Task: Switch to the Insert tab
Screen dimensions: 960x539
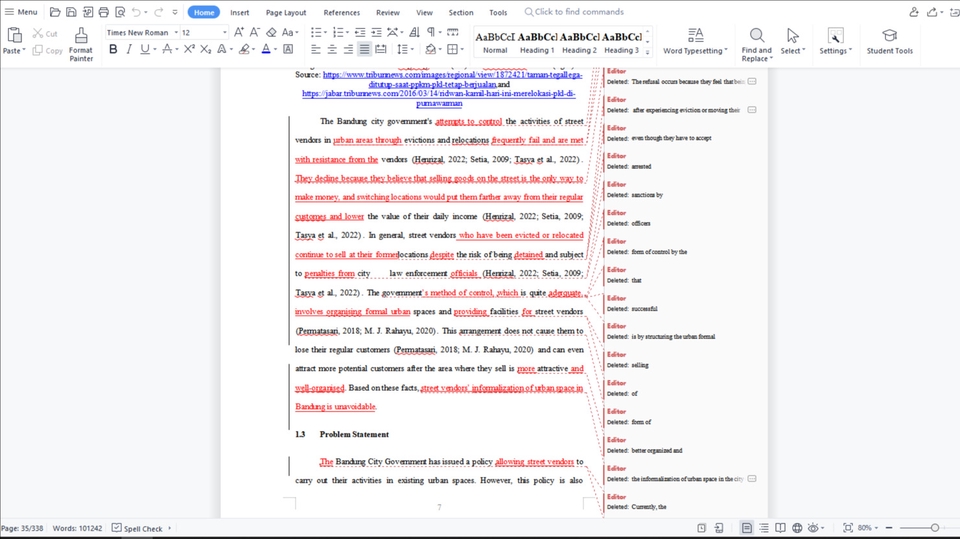Action: point(239,12)
